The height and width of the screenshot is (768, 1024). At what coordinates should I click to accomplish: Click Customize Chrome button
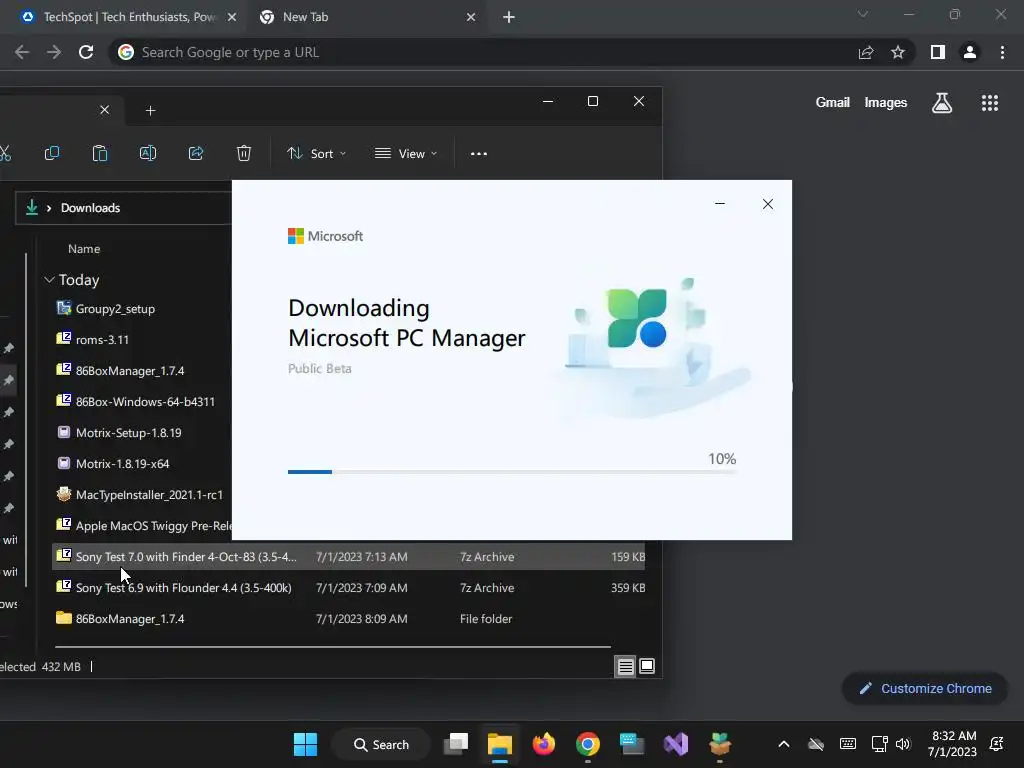[925, 688]
